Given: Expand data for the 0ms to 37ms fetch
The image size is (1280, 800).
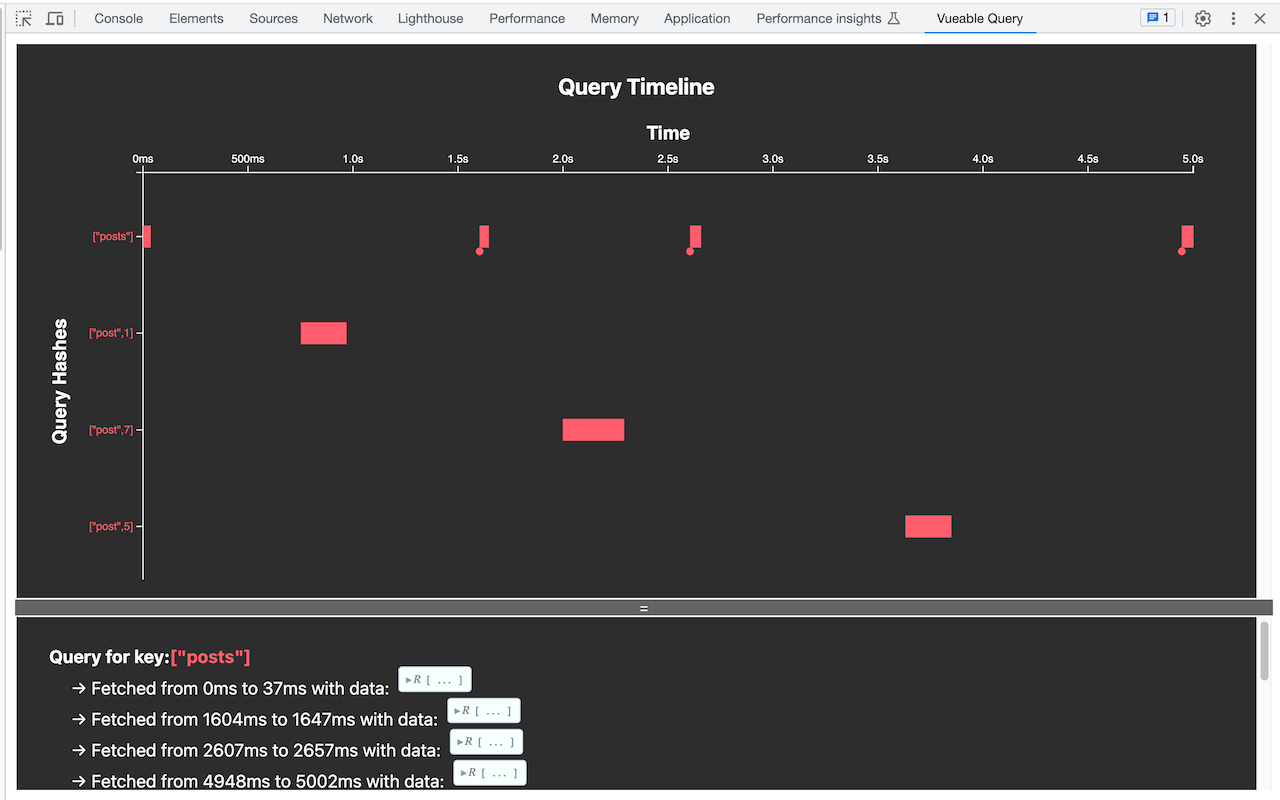Looking at the screenshot, I should [435, 680].
